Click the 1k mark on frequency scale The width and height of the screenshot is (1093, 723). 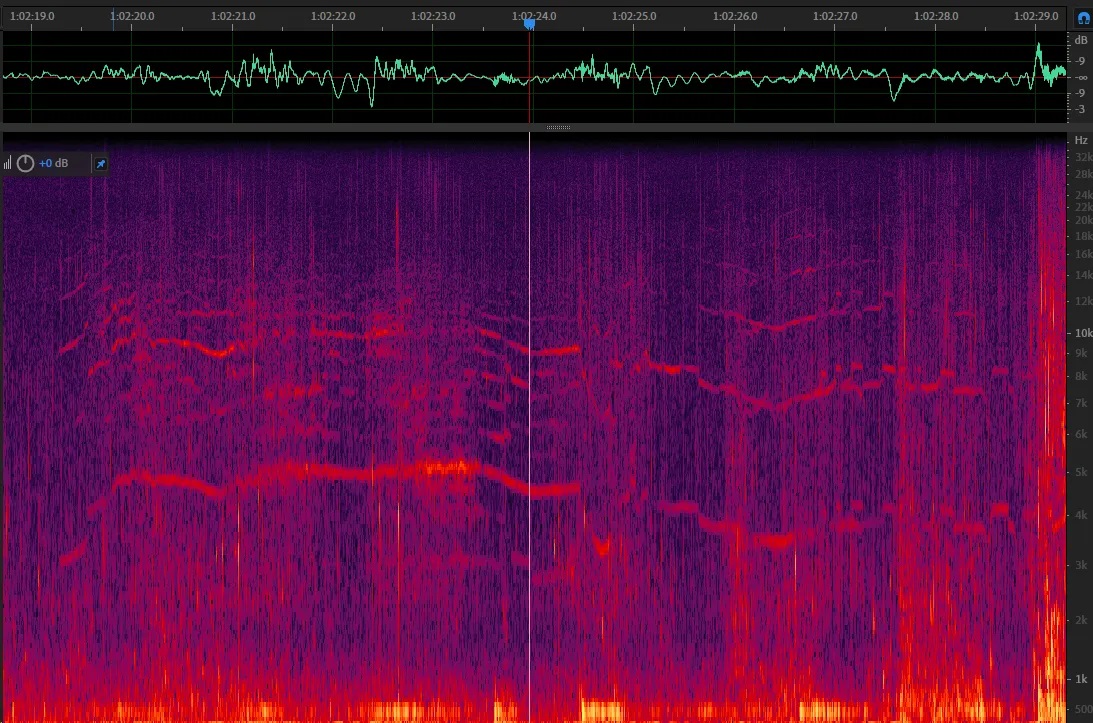[x=1080, y=679]
